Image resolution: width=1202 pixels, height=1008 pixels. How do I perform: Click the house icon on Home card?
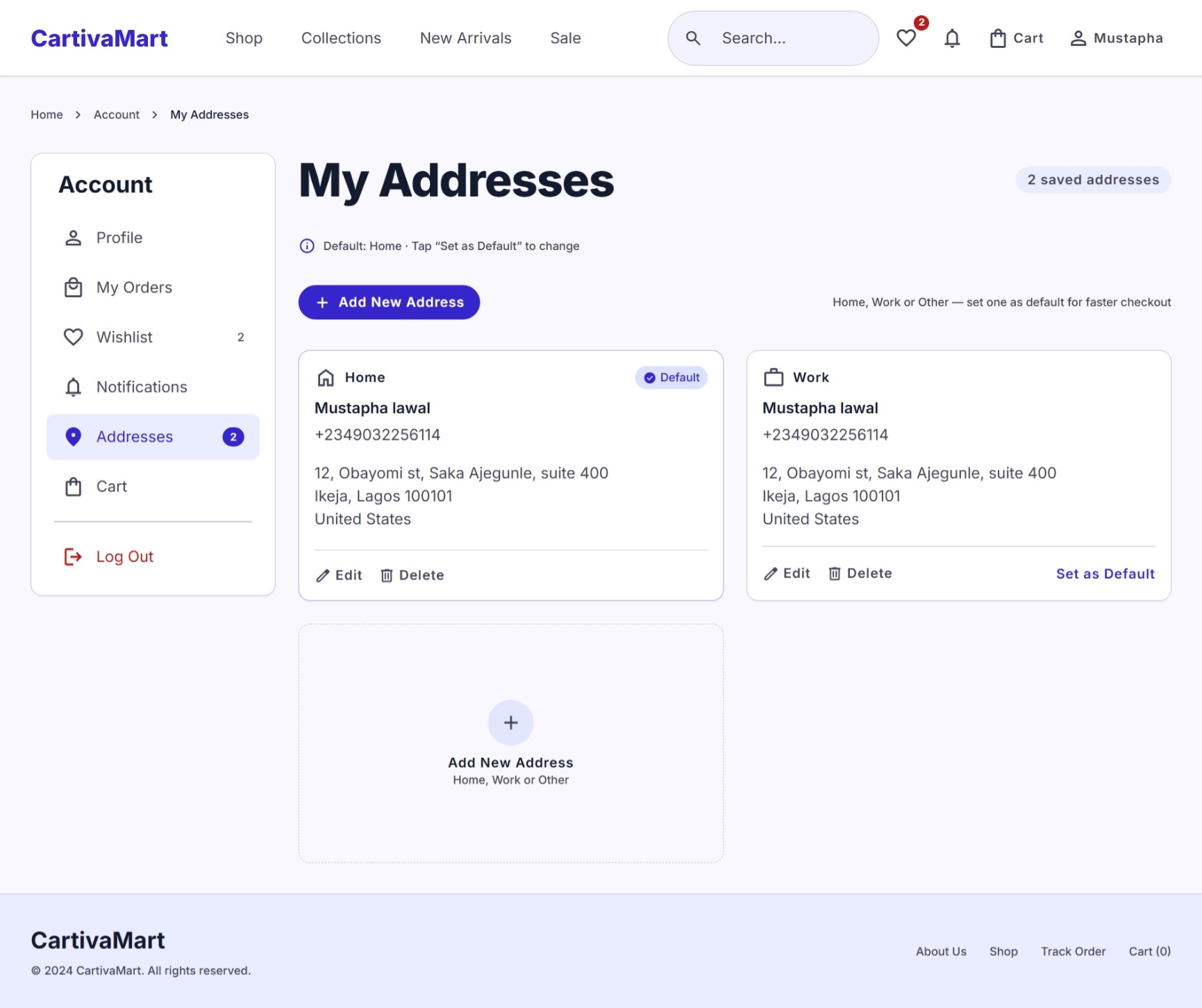[326, 378]
